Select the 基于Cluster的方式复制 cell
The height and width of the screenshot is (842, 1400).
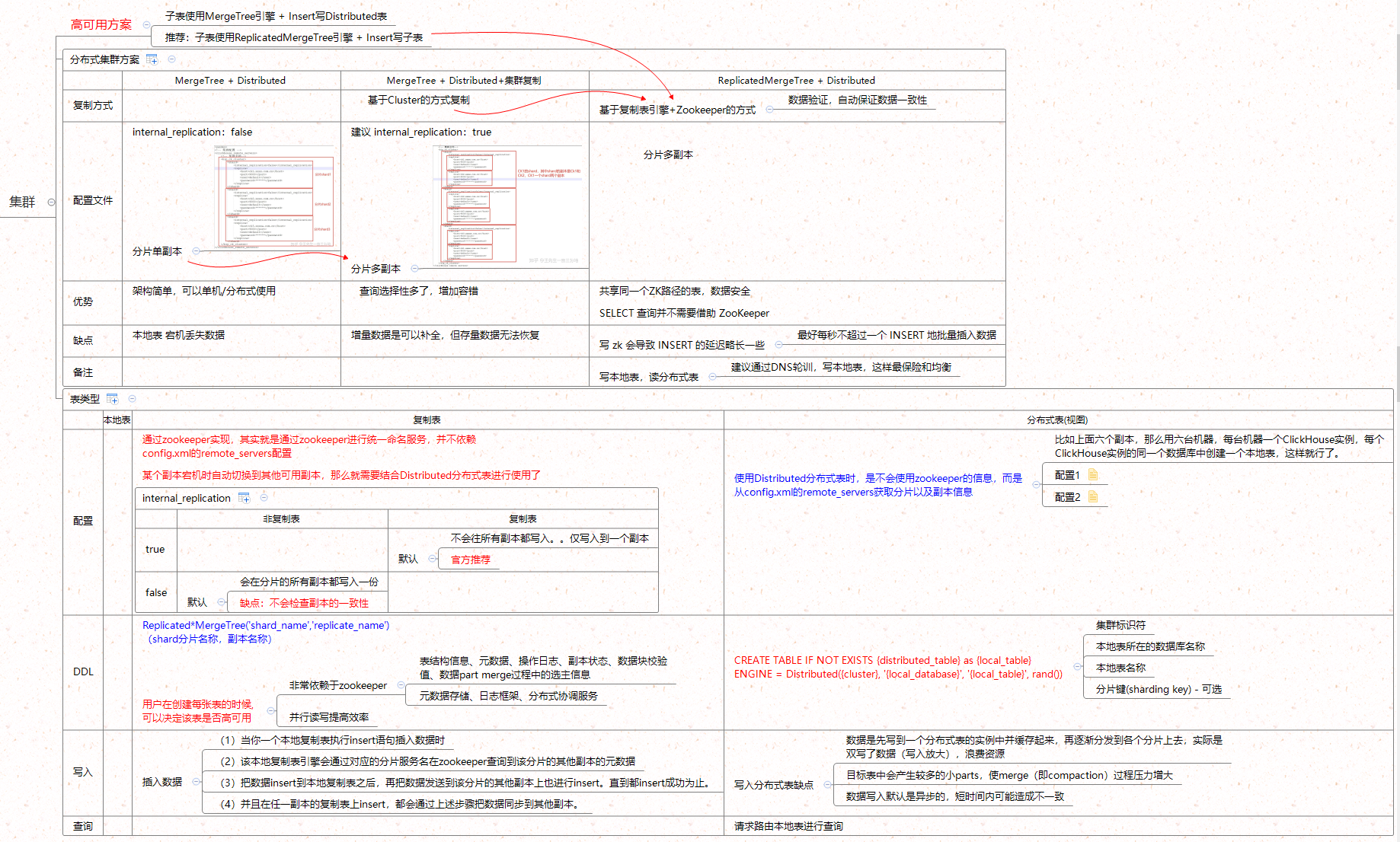pyautogui.click(x=419, y=100)
